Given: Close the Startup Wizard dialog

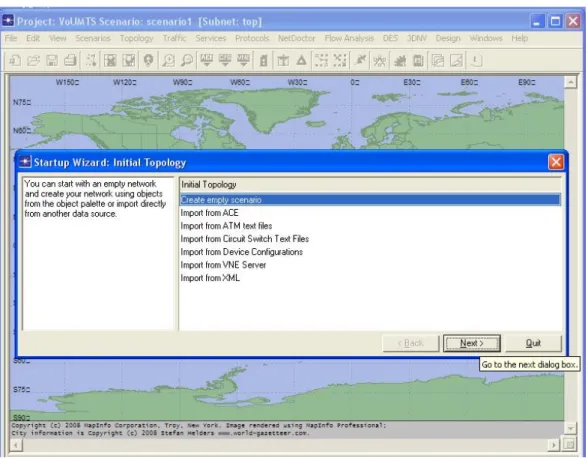Looking at the screenshot, I should tap(556, 162).
